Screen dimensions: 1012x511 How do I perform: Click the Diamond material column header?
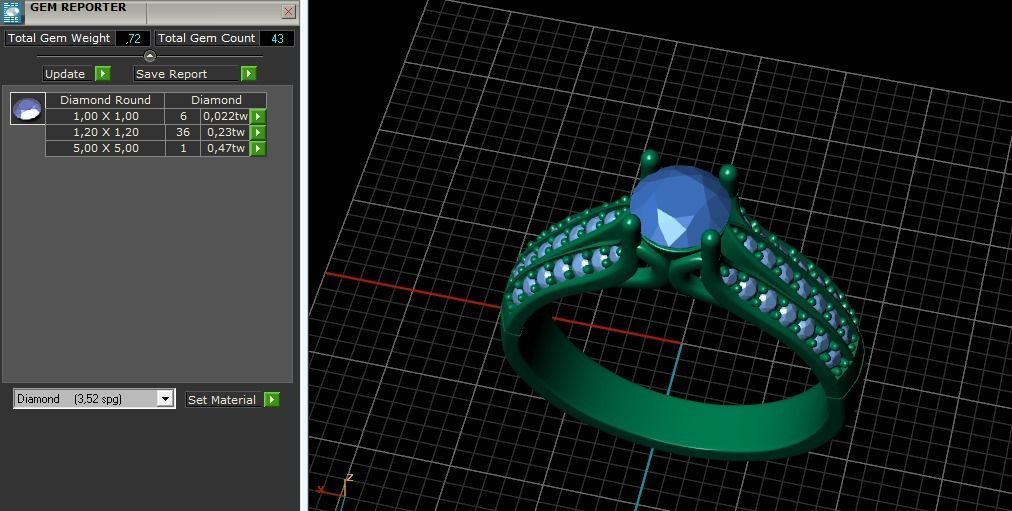pyautogui.click(x=216, y=100)
